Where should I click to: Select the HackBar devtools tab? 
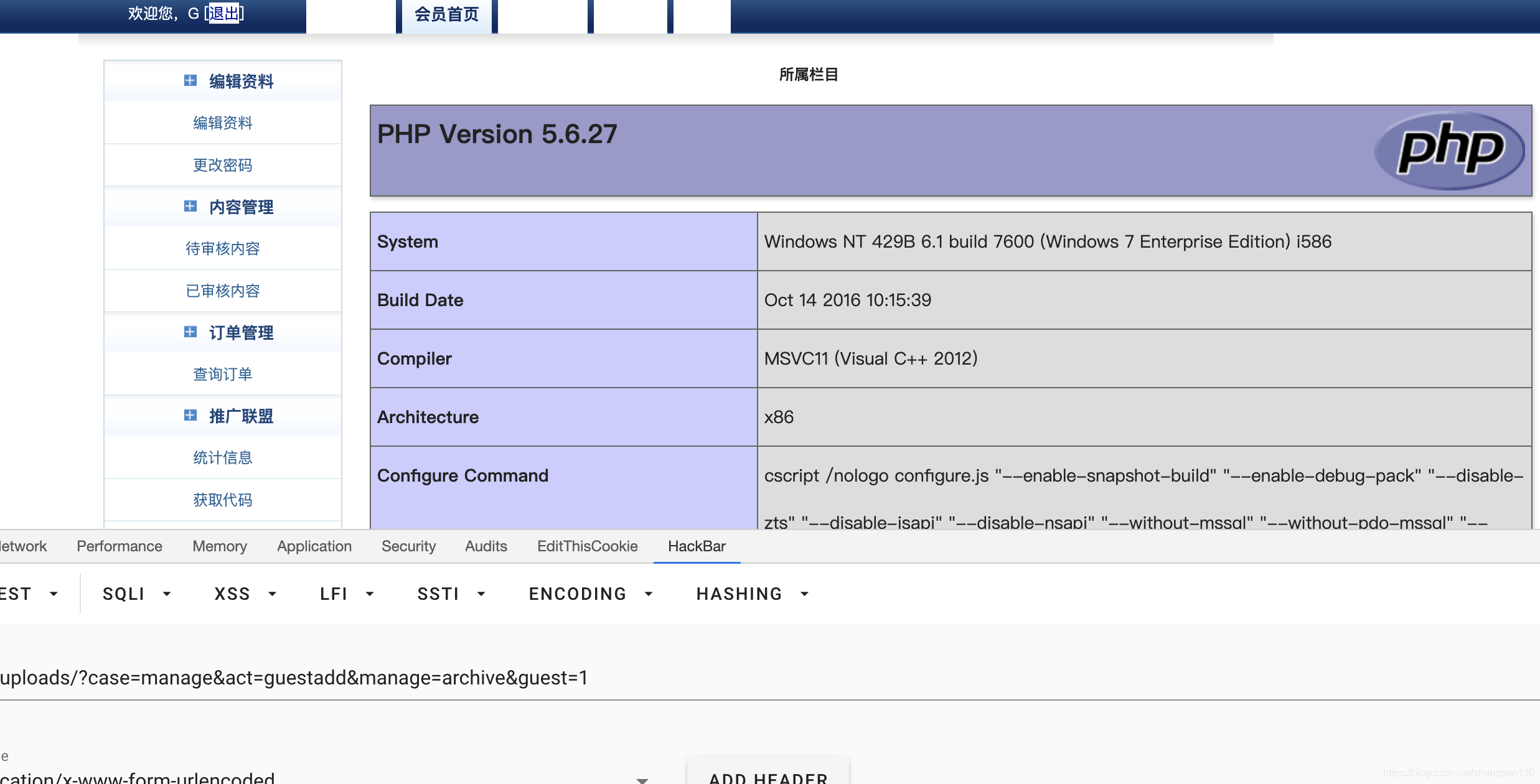click(x=697, y=546)
